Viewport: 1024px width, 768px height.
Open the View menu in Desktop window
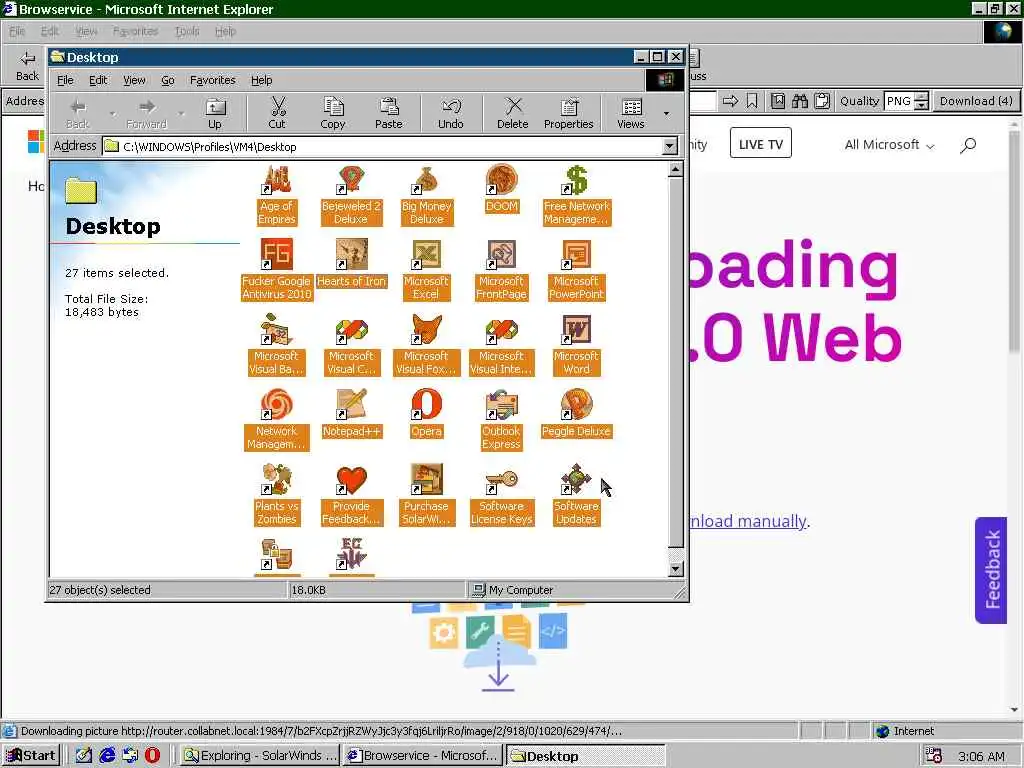click(x=134, y=80)
